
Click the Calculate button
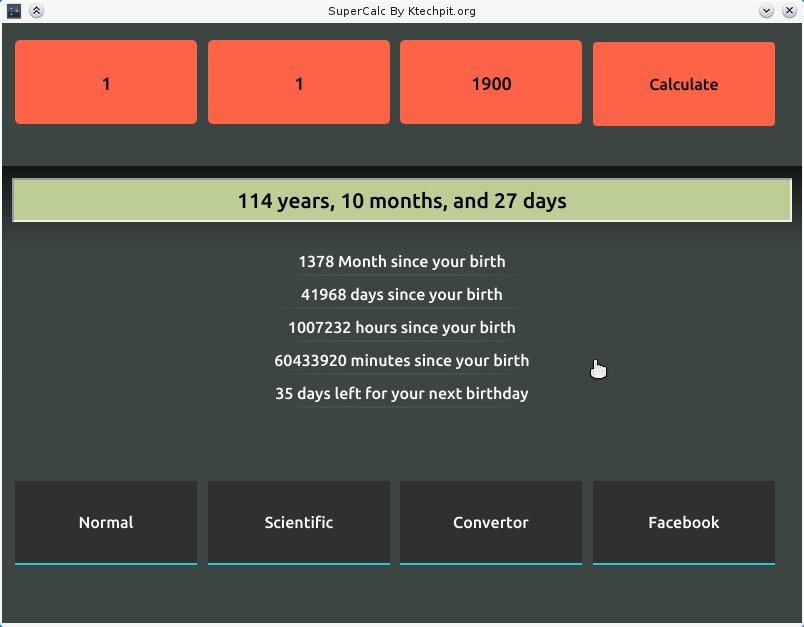pos(684,84)
